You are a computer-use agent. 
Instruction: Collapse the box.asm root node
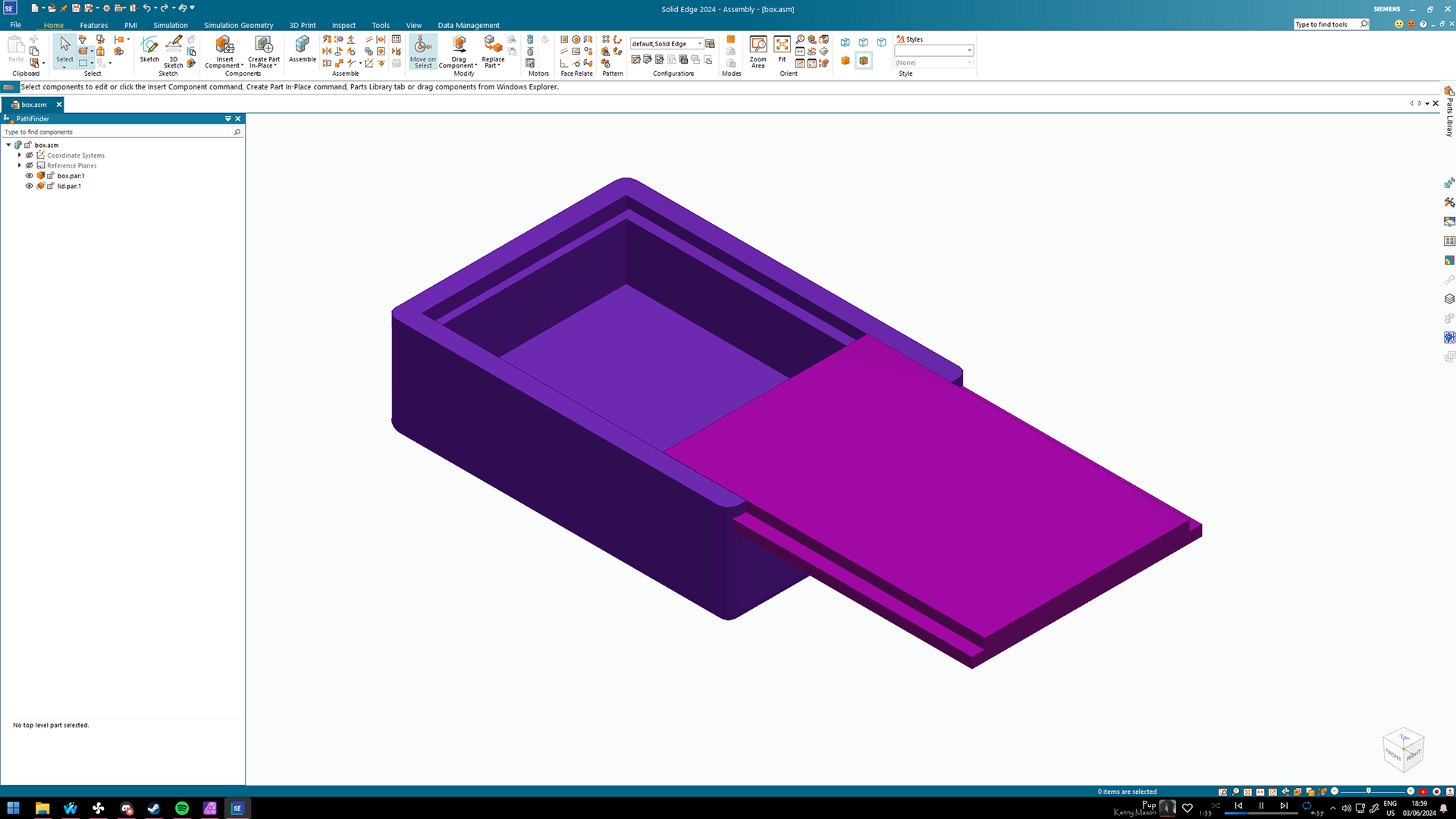(8, 145)
